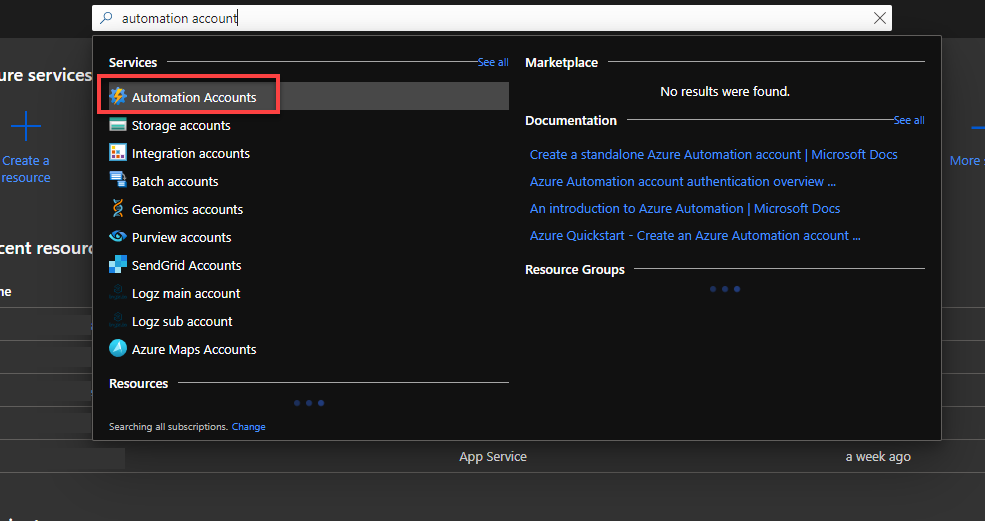
Task: Click the search magnifier icon
Action: point(106,18)
